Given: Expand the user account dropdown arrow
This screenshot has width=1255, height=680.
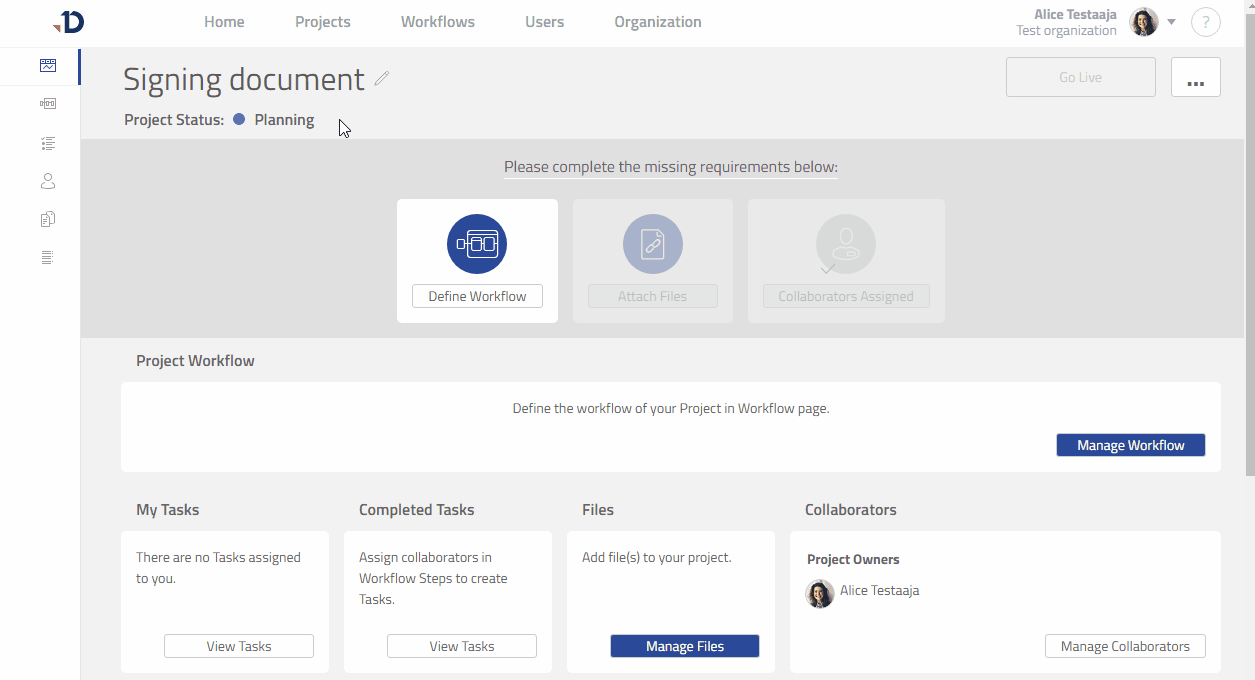Looking at the screenshot, I should click(x=1171, y=22).
